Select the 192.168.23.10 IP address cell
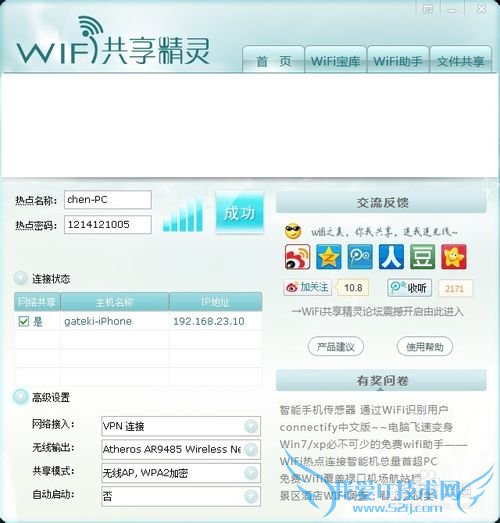The image size is (500, 523). (x=215, y=321)
